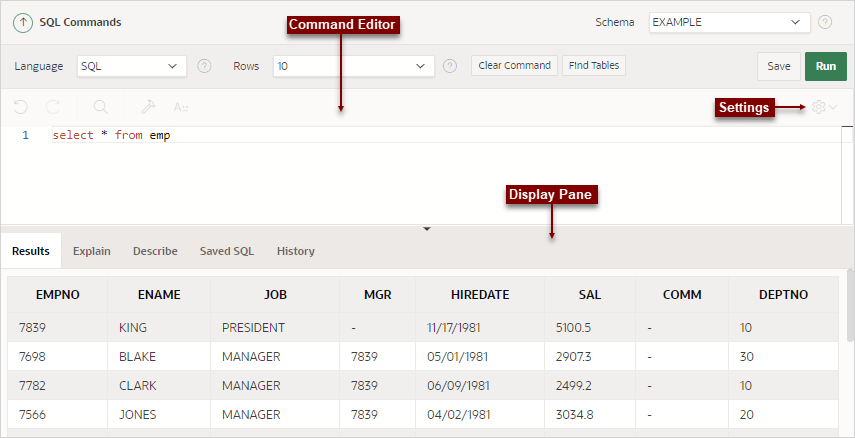Click the Clear Command button
The width and height of the screenshot is (855, 438).
coord(514,65)
